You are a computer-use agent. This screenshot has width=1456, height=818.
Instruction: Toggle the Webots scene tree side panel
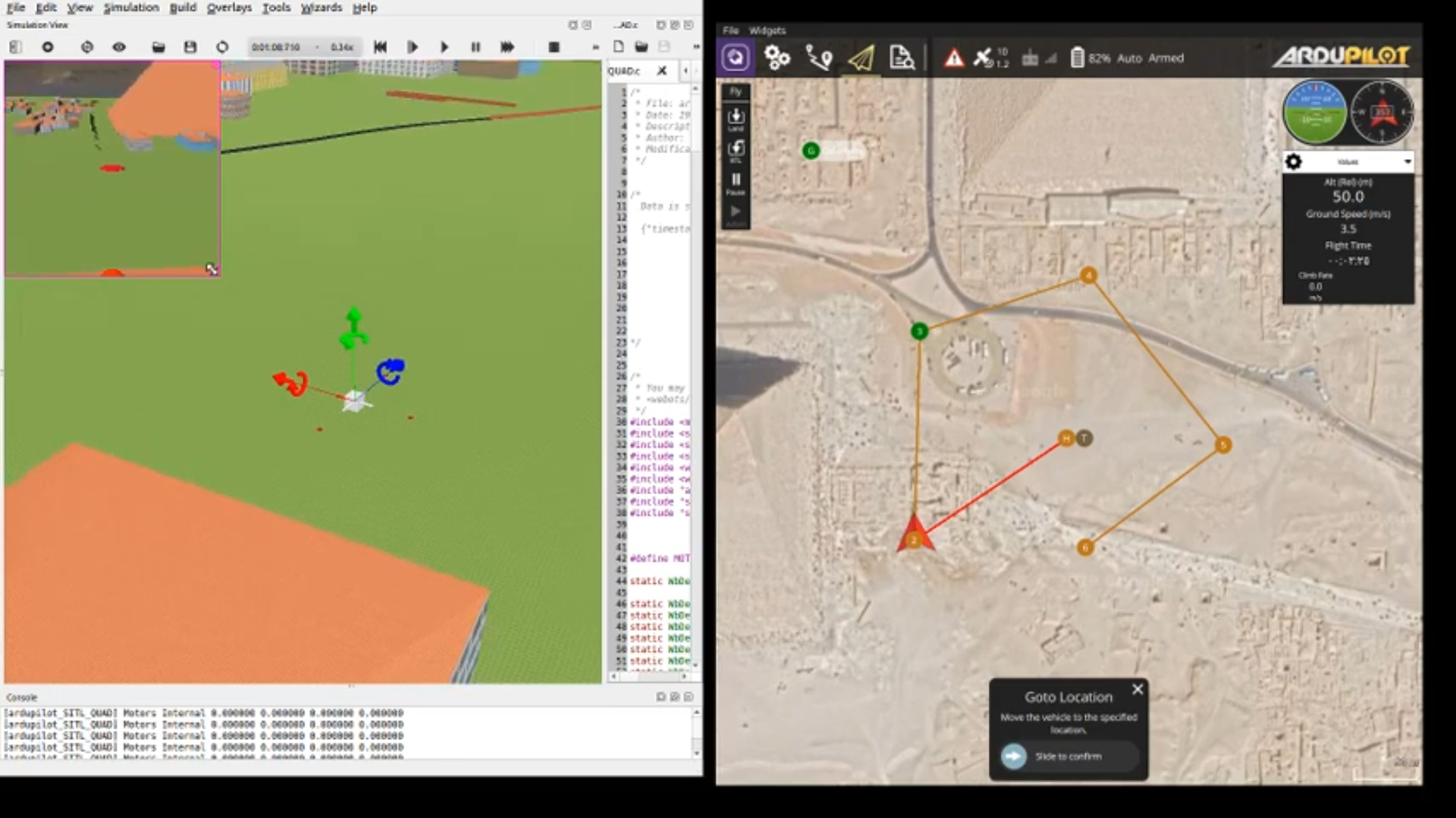coord(15,47)
